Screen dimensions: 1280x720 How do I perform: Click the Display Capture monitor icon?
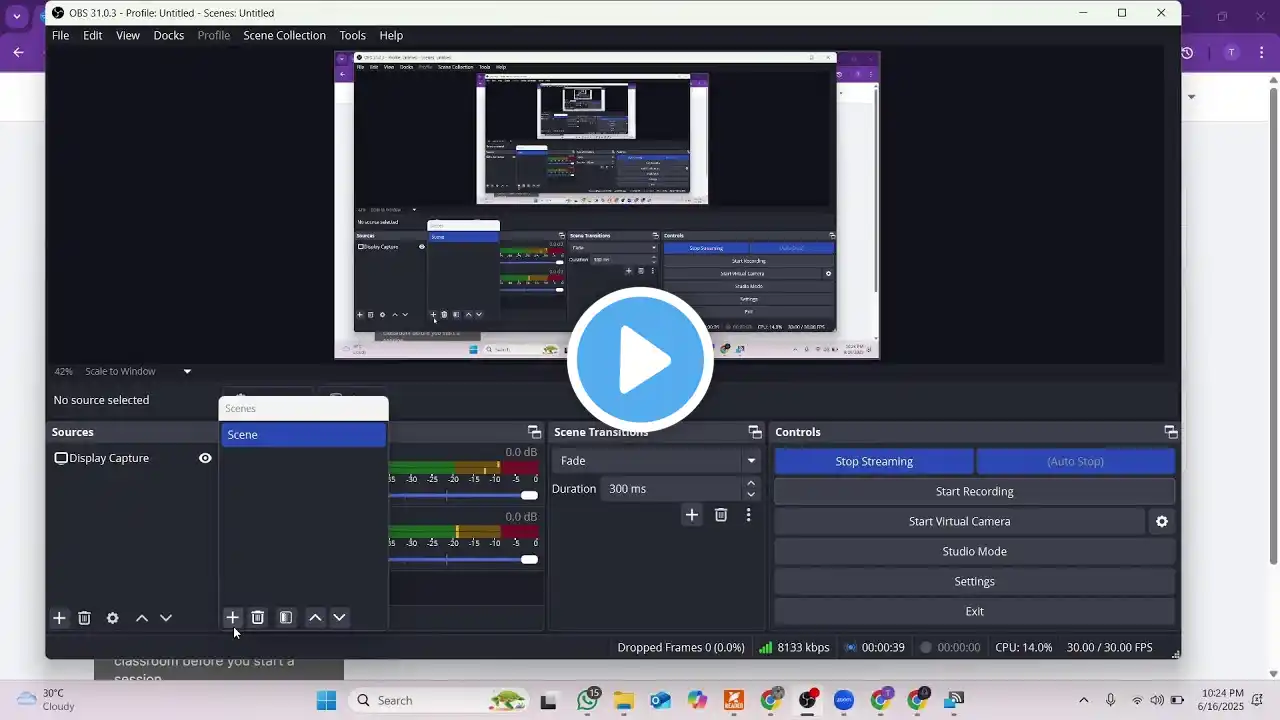click(61, 458)
